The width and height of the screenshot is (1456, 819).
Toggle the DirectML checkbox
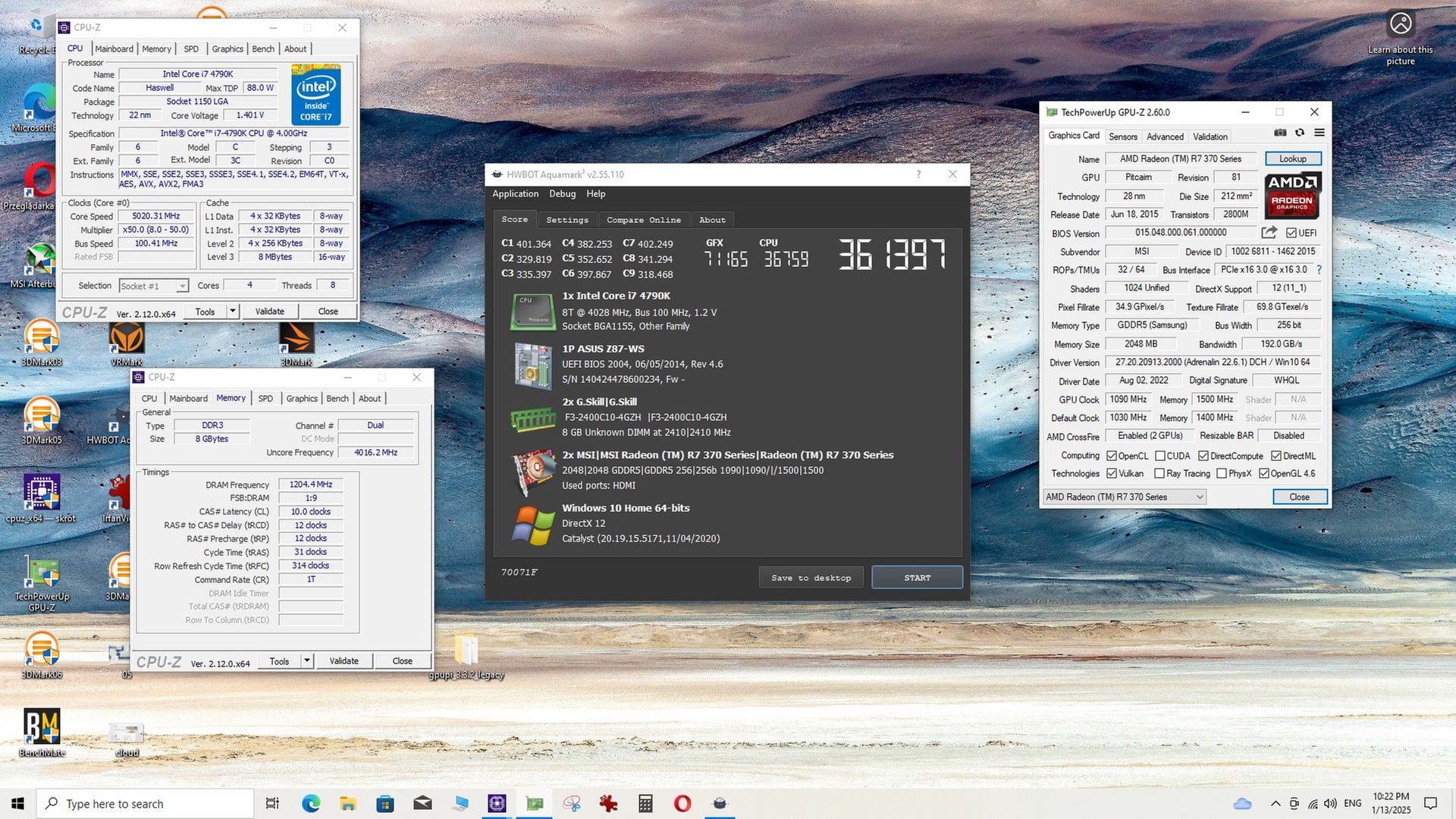(x=1276, y=456)
